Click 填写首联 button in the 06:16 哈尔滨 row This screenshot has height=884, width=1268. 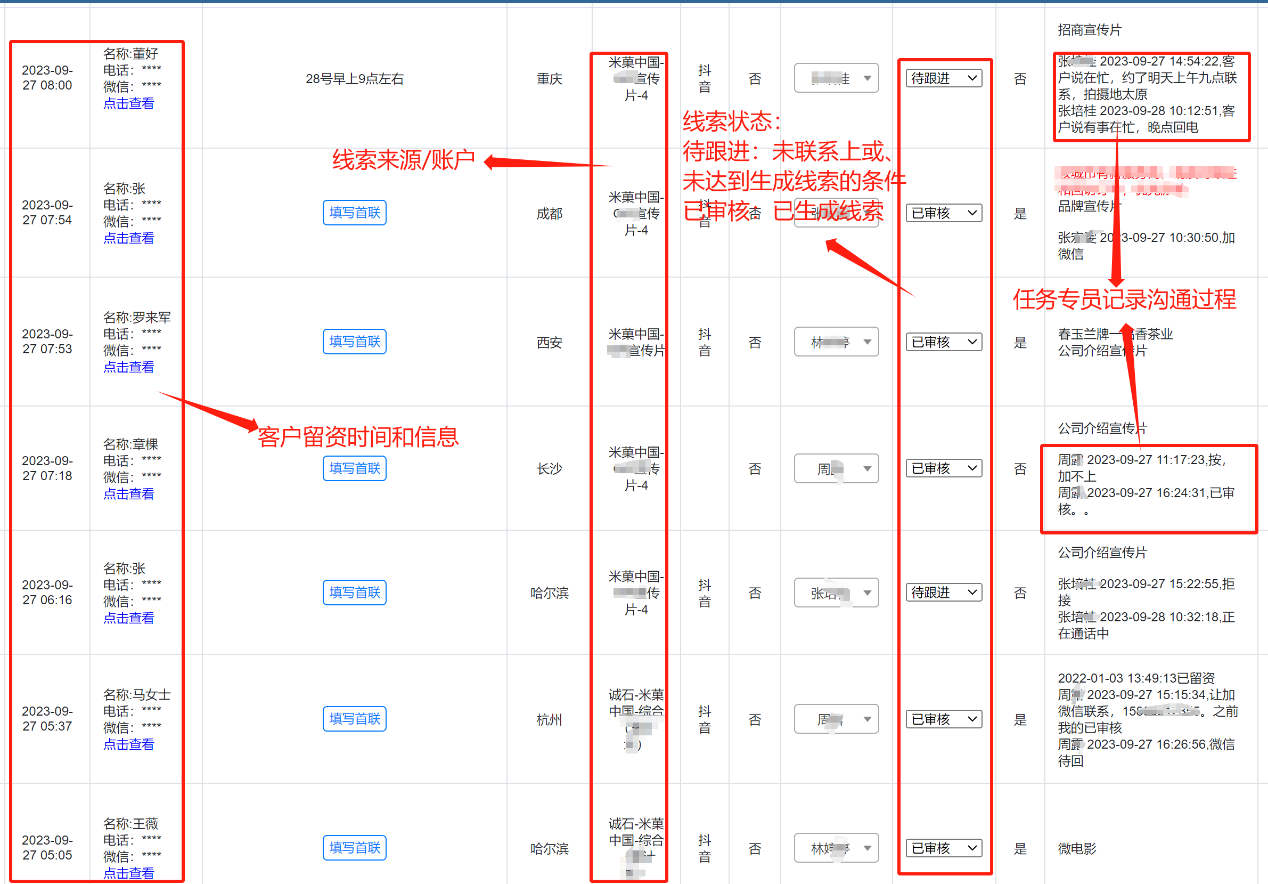tap(355, 593)
